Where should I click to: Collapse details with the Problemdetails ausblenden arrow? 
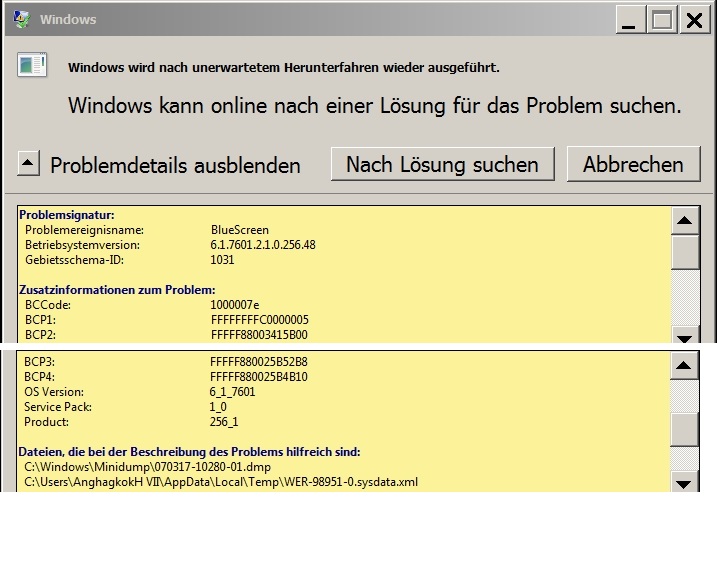pos(28,163)
